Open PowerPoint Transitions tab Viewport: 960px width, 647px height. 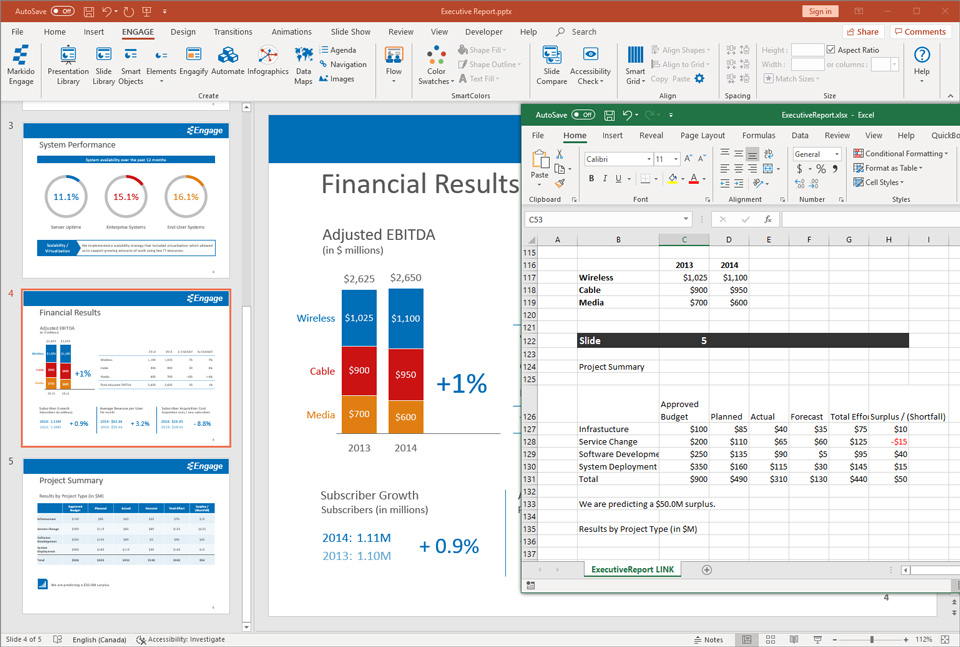pos(233,32)
